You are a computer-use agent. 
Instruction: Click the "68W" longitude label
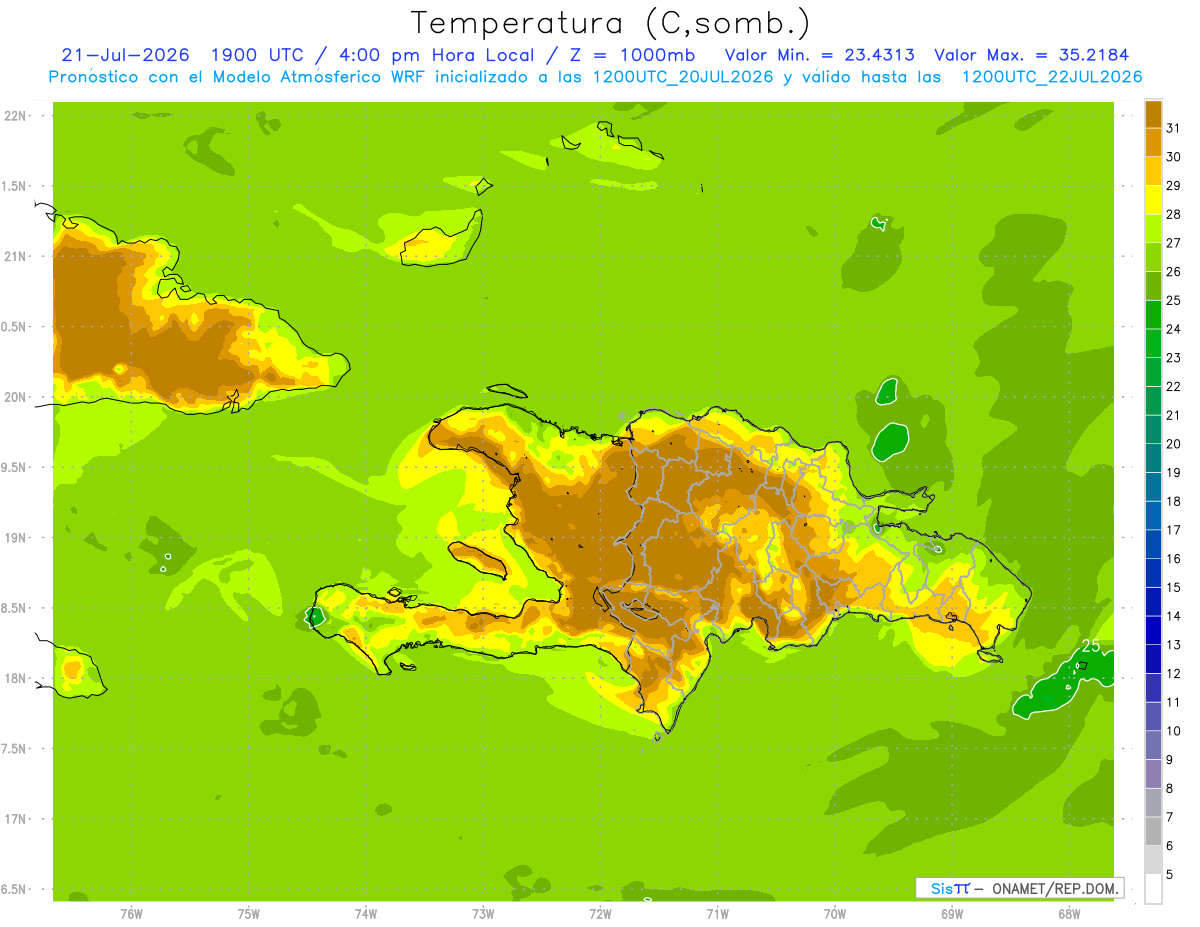click(x=1069, y=913)
